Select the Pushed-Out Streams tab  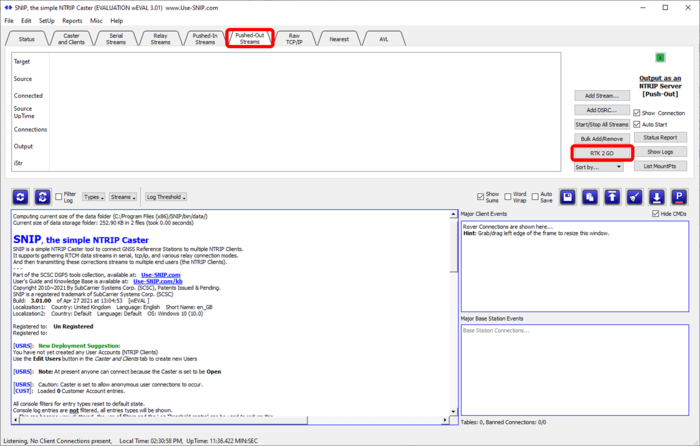pyautogui.click(x=250, y=38)
